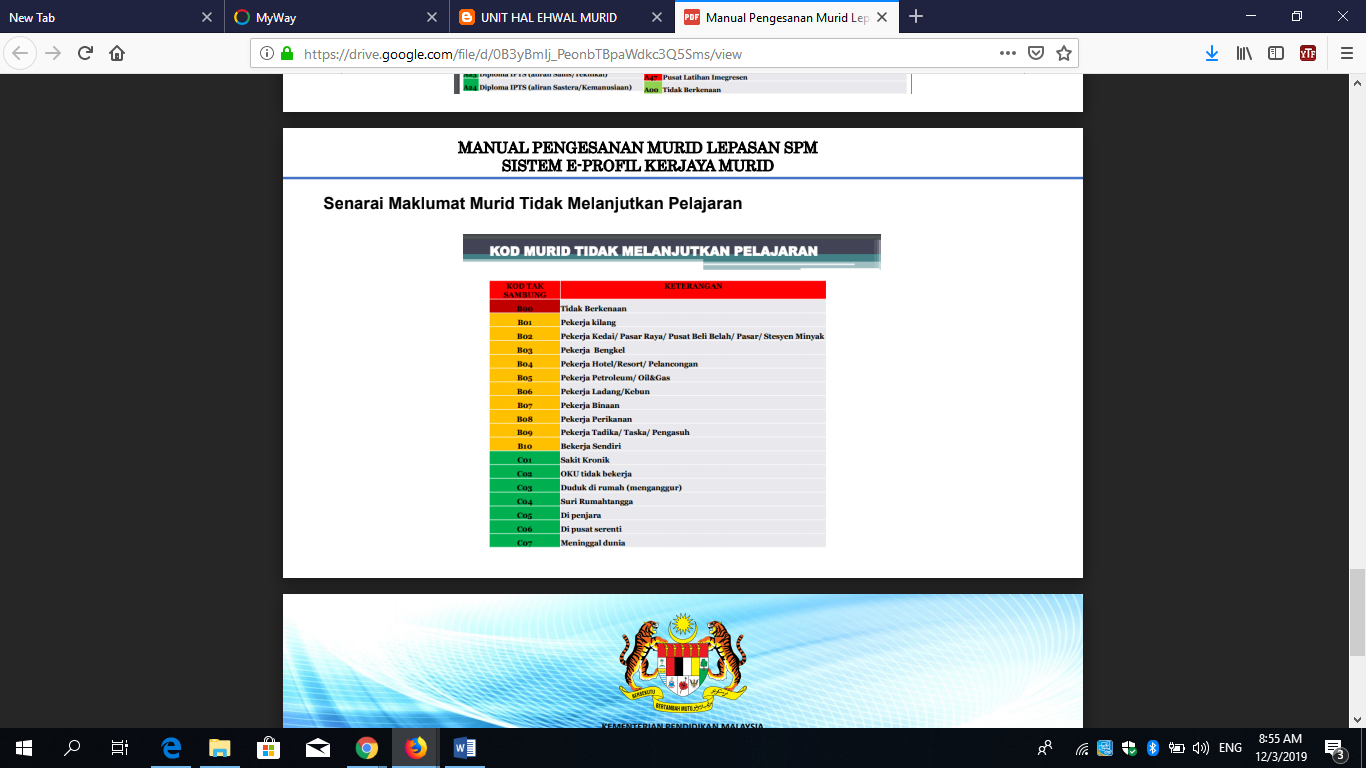Viewport: 1366px width, 768px height.
Task: Switch to the MyWay tab
Action: click(x=336, y=17)
